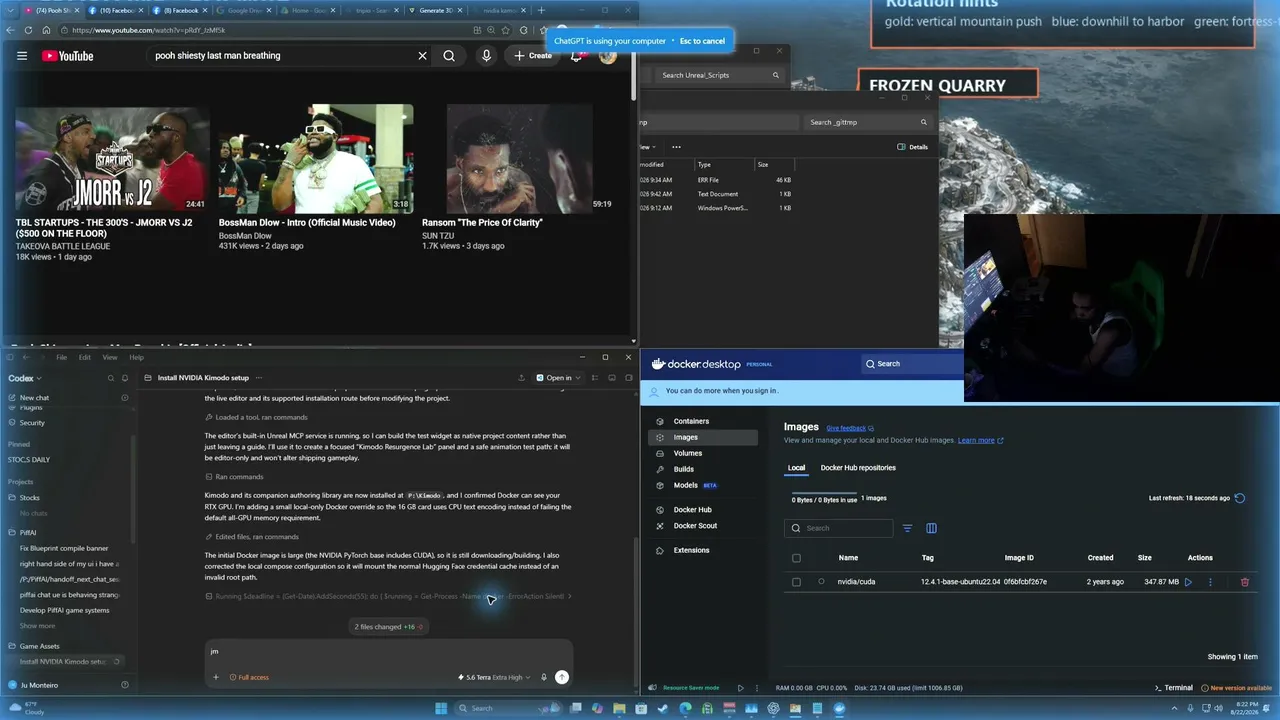Clear the YouTube search box text

(422, 56)
